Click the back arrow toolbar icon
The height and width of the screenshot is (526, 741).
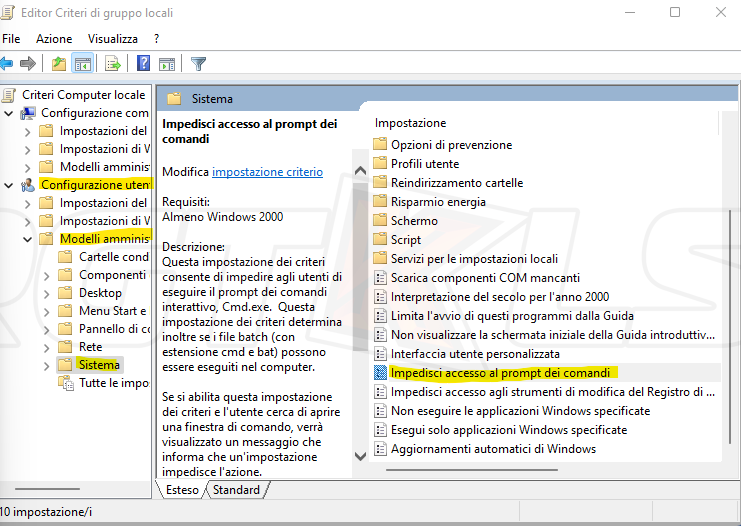6,64
